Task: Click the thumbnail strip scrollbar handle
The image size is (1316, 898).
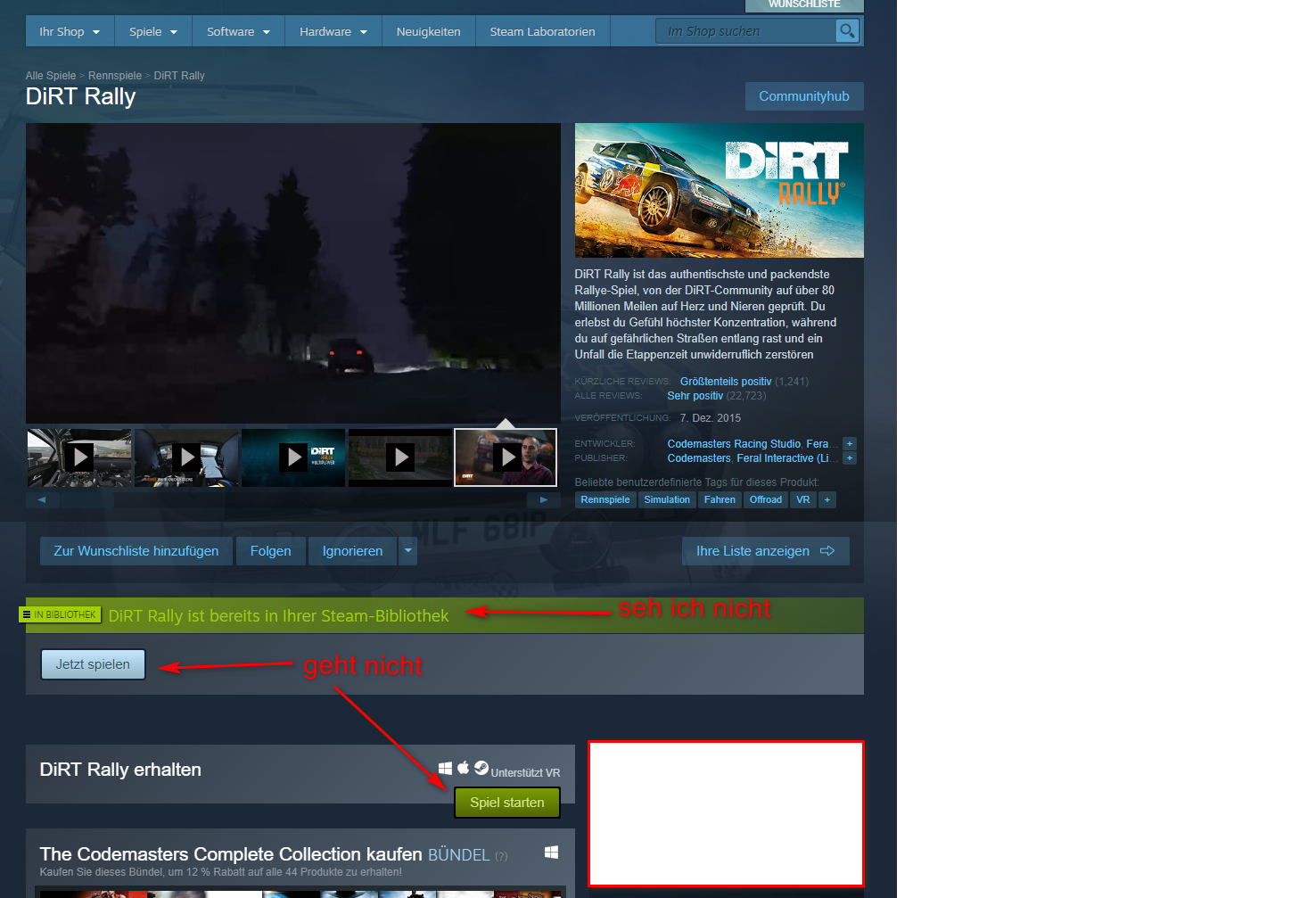Action: click(x=87, y=500)
